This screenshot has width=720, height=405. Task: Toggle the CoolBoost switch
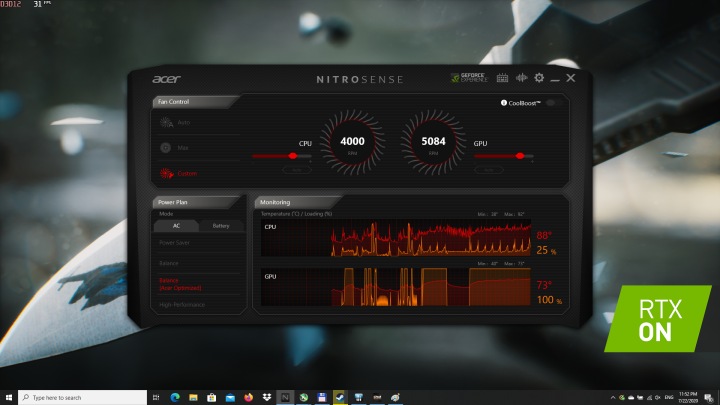click(553, 103)
